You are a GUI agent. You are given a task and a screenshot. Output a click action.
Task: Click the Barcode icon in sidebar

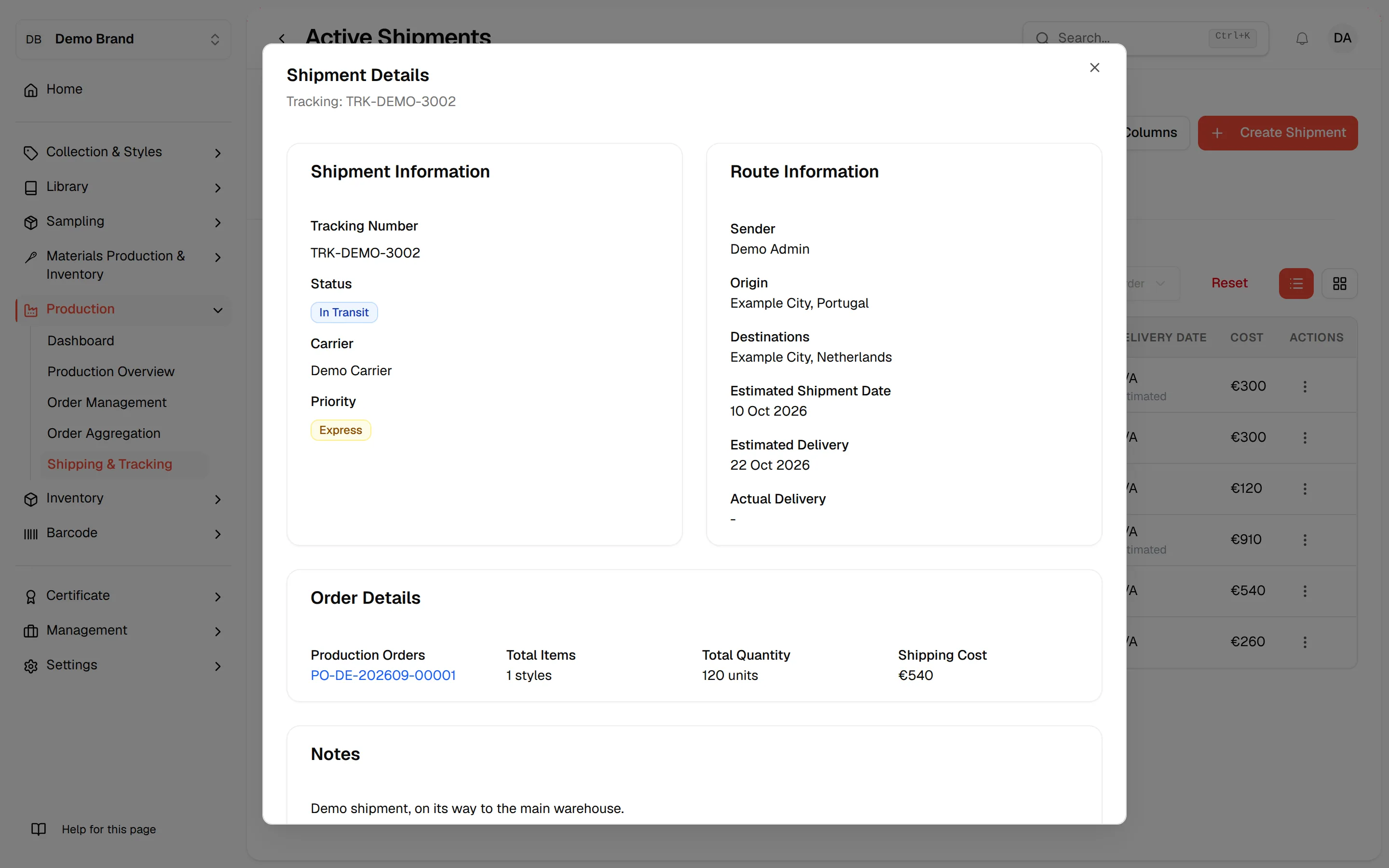tap(31, 534)
